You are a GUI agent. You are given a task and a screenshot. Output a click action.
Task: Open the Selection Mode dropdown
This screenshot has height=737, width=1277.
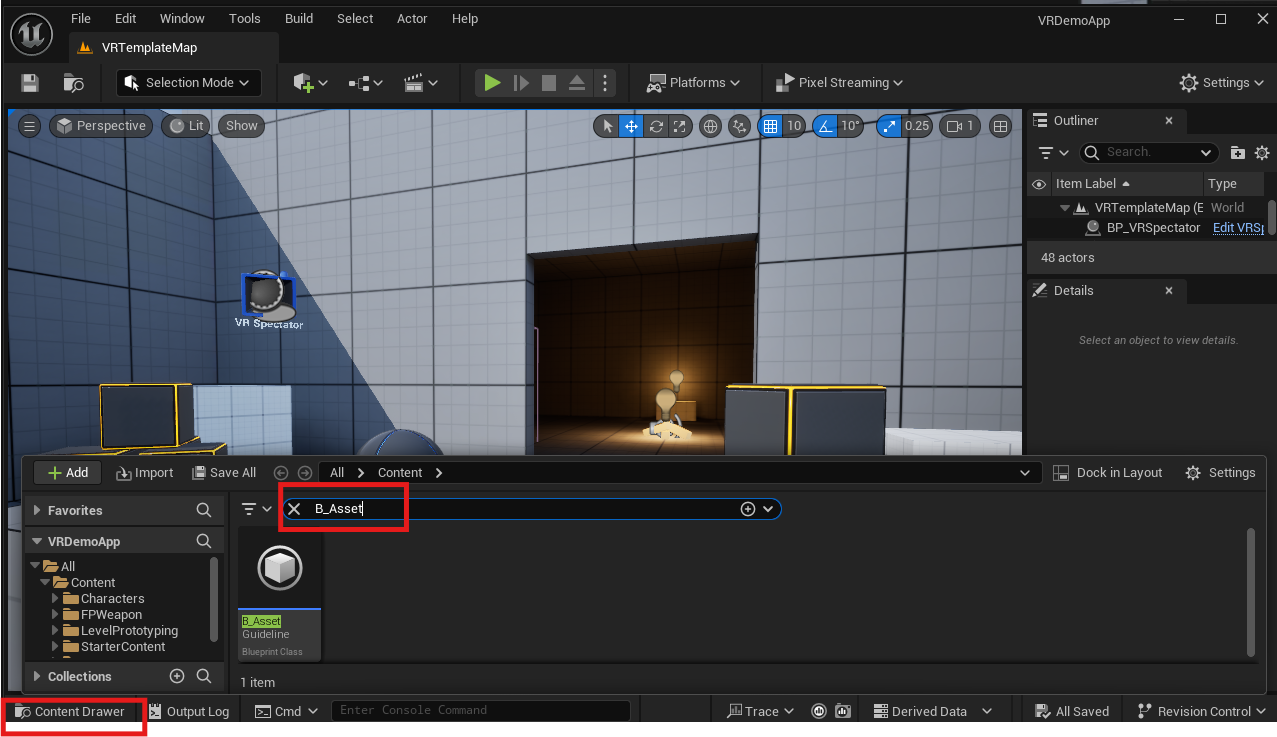click(x=189, y=83)
